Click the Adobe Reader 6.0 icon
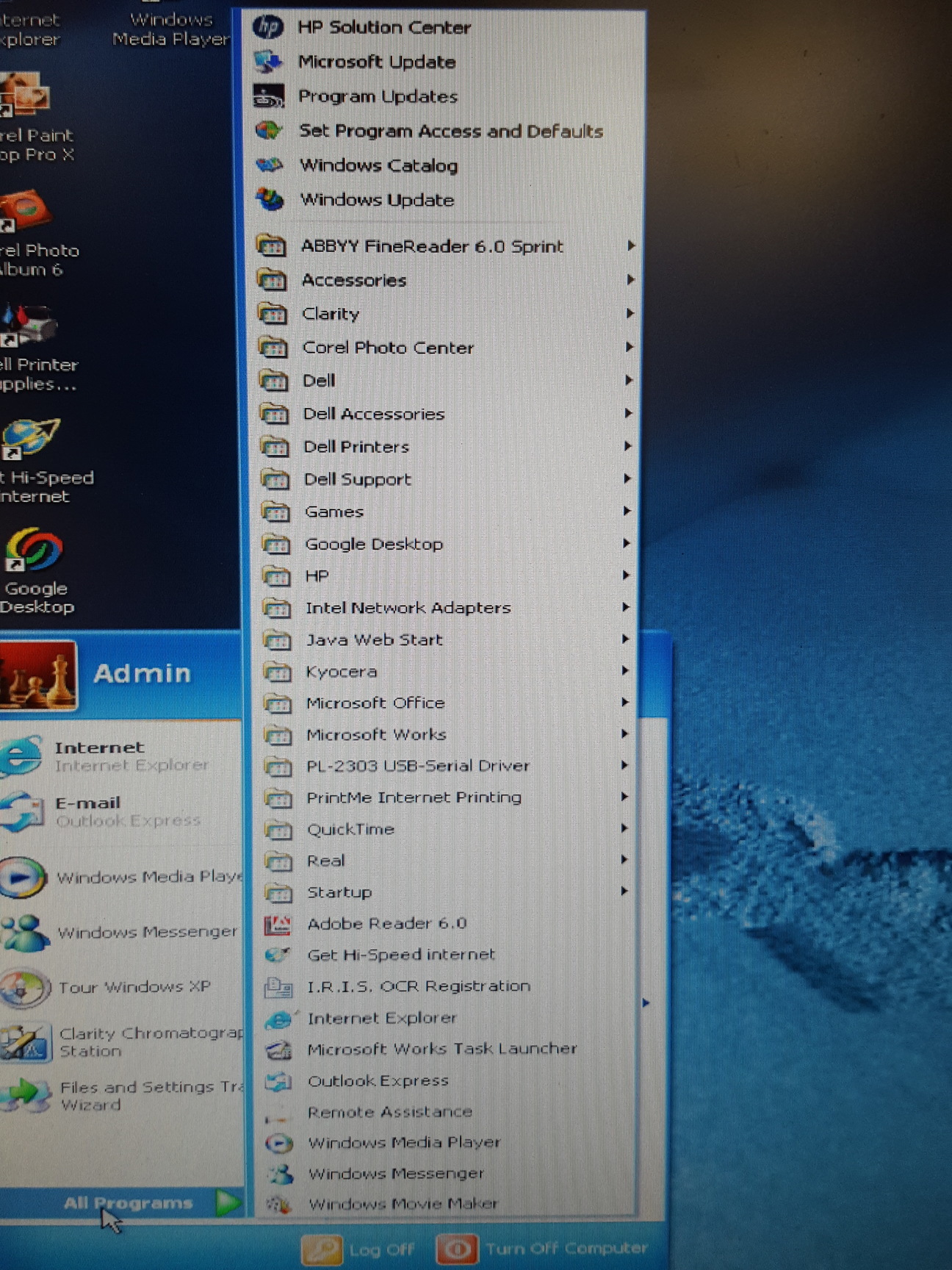Screen dimensions: 952x1270 [278, 924]
